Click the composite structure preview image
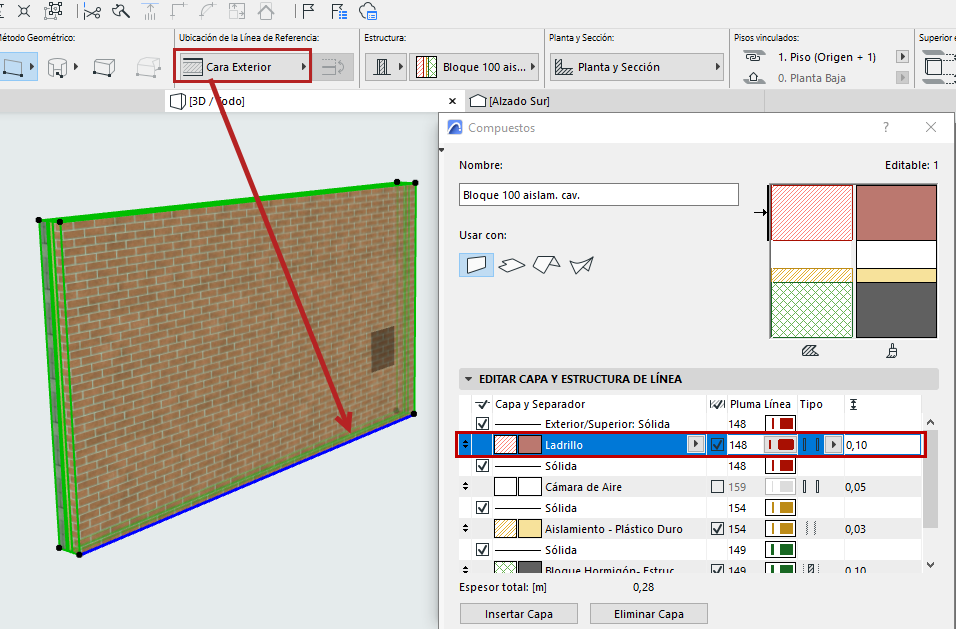This screenshot has width=956, height=629. pos(852,261)
